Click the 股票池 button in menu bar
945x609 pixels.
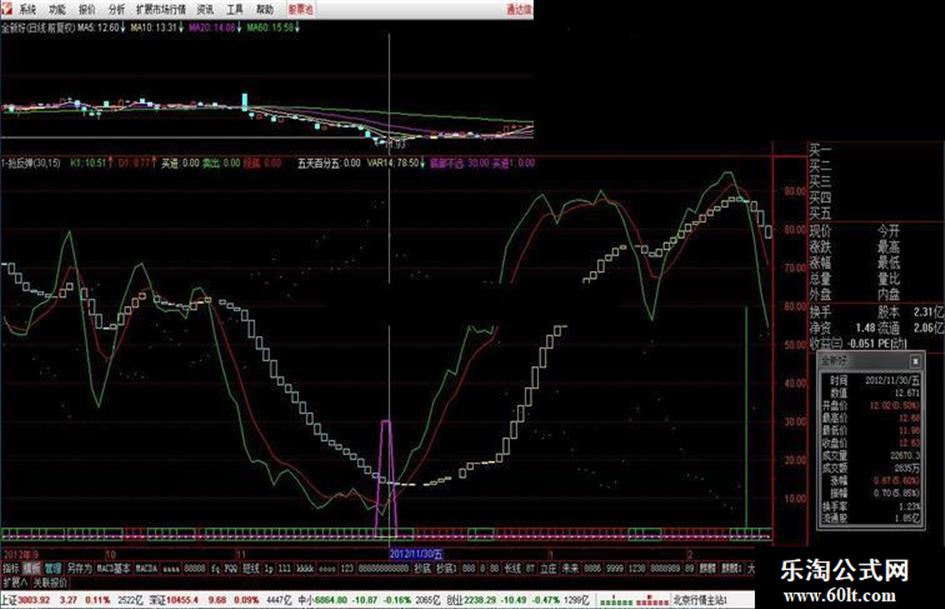[x=300, y=9]
